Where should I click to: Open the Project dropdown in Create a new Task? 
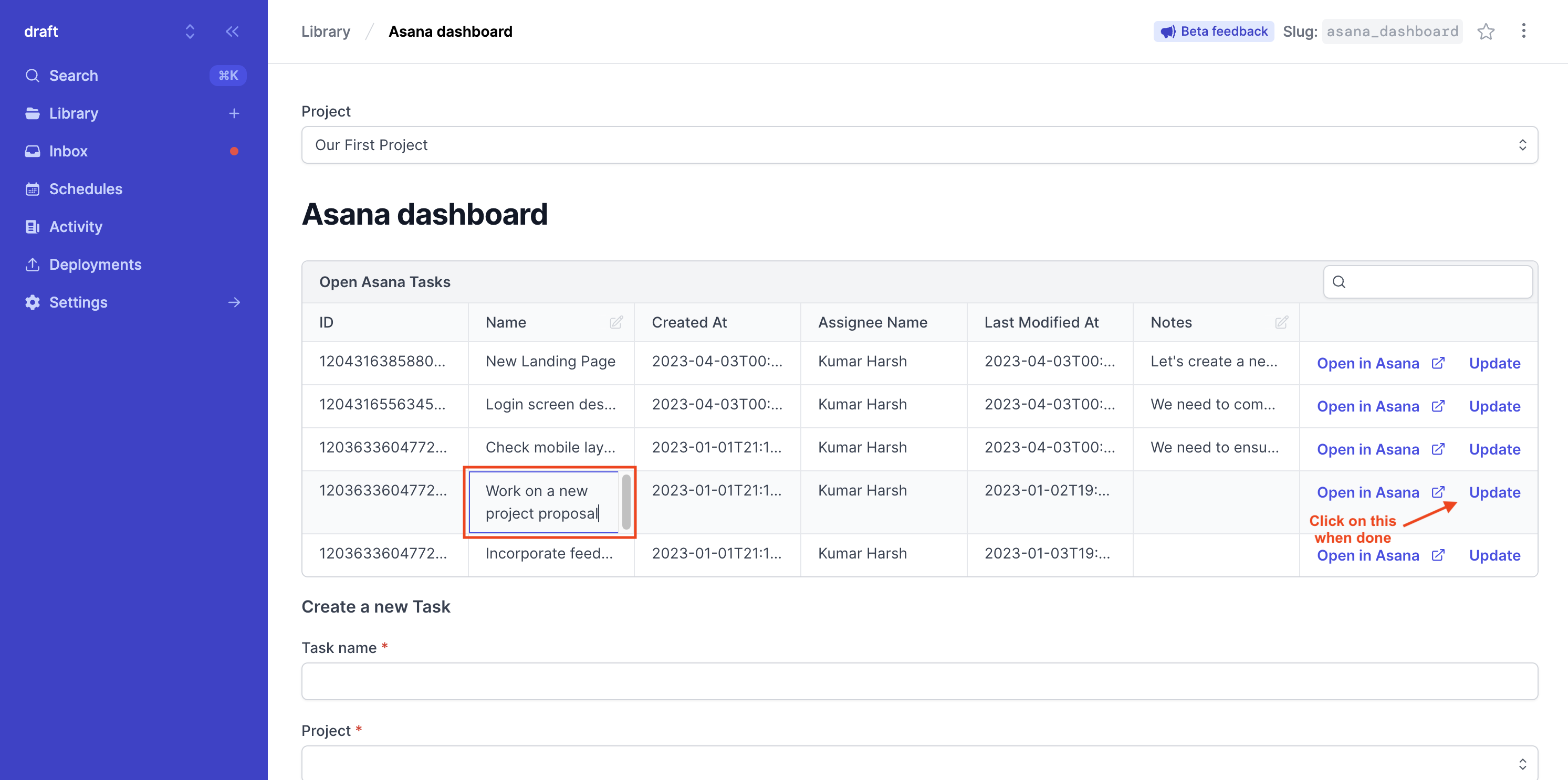[919, 763]
